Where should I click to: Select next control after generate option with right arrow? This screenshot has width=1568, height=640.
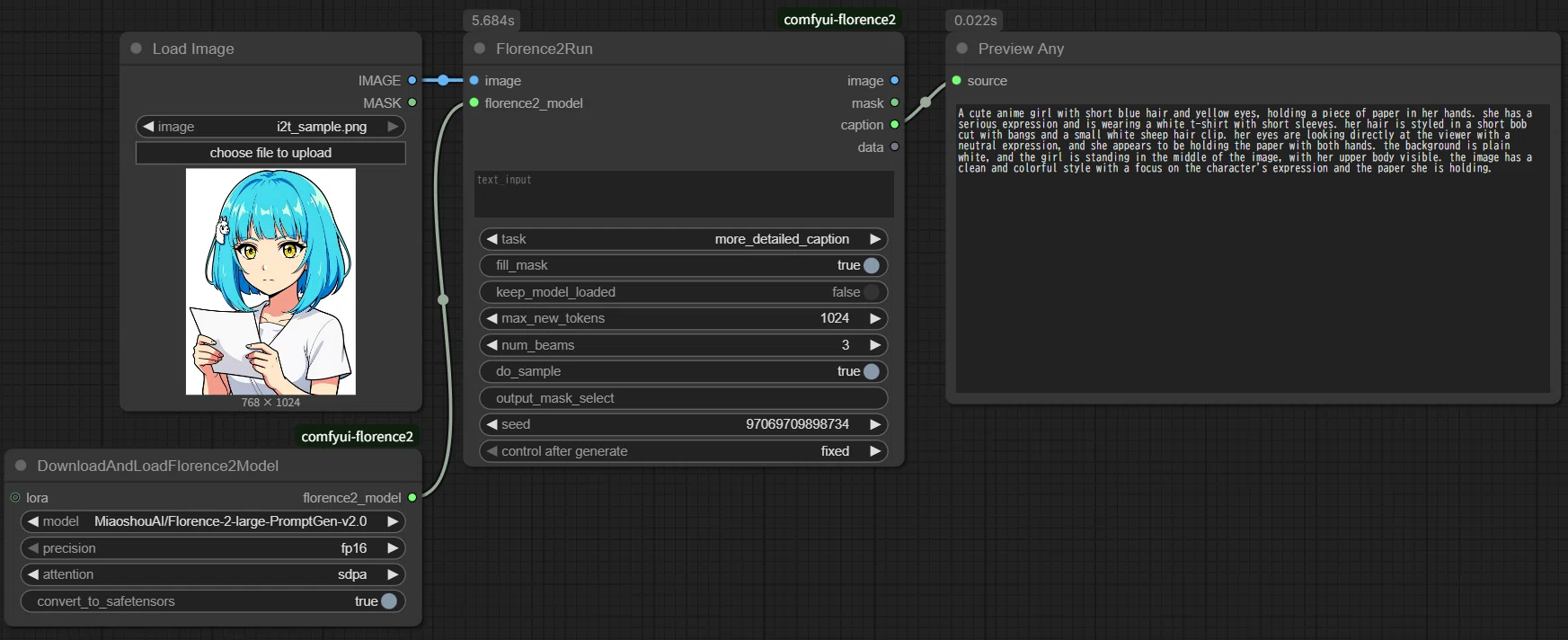click(x=875, y=451)
